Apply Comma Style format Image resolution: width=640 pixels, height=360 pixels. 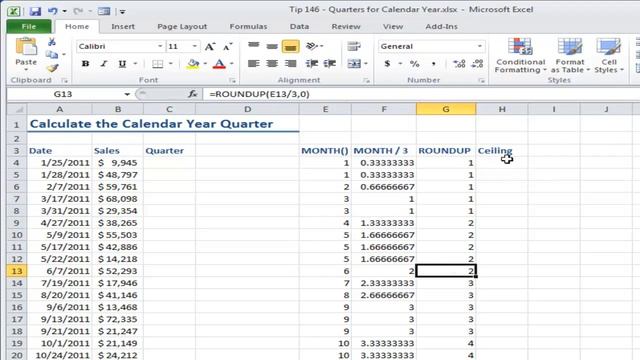point(433,64)
